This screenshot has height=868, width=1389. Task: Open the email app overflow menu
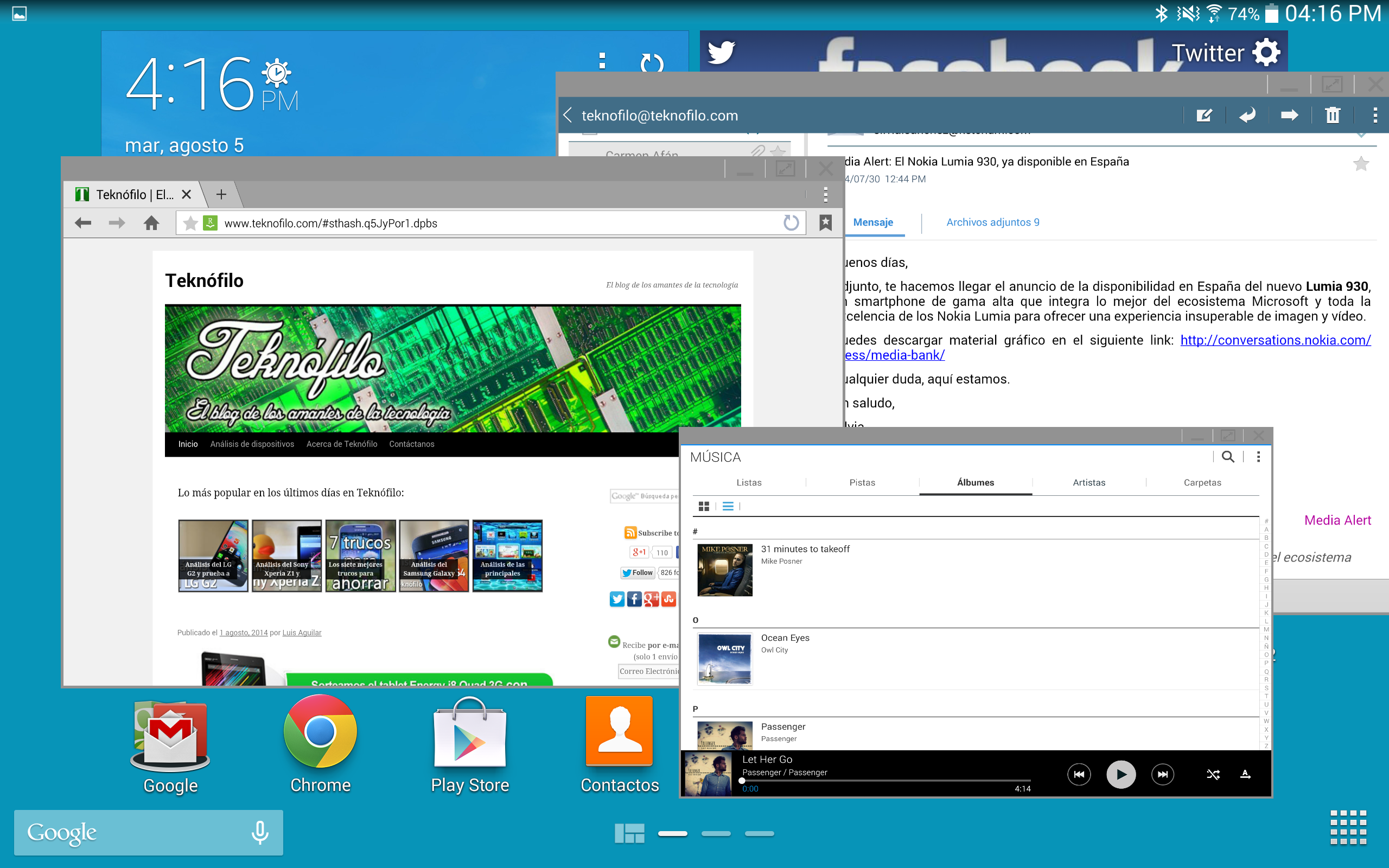pyautogui.click(x=1375, y=116)
